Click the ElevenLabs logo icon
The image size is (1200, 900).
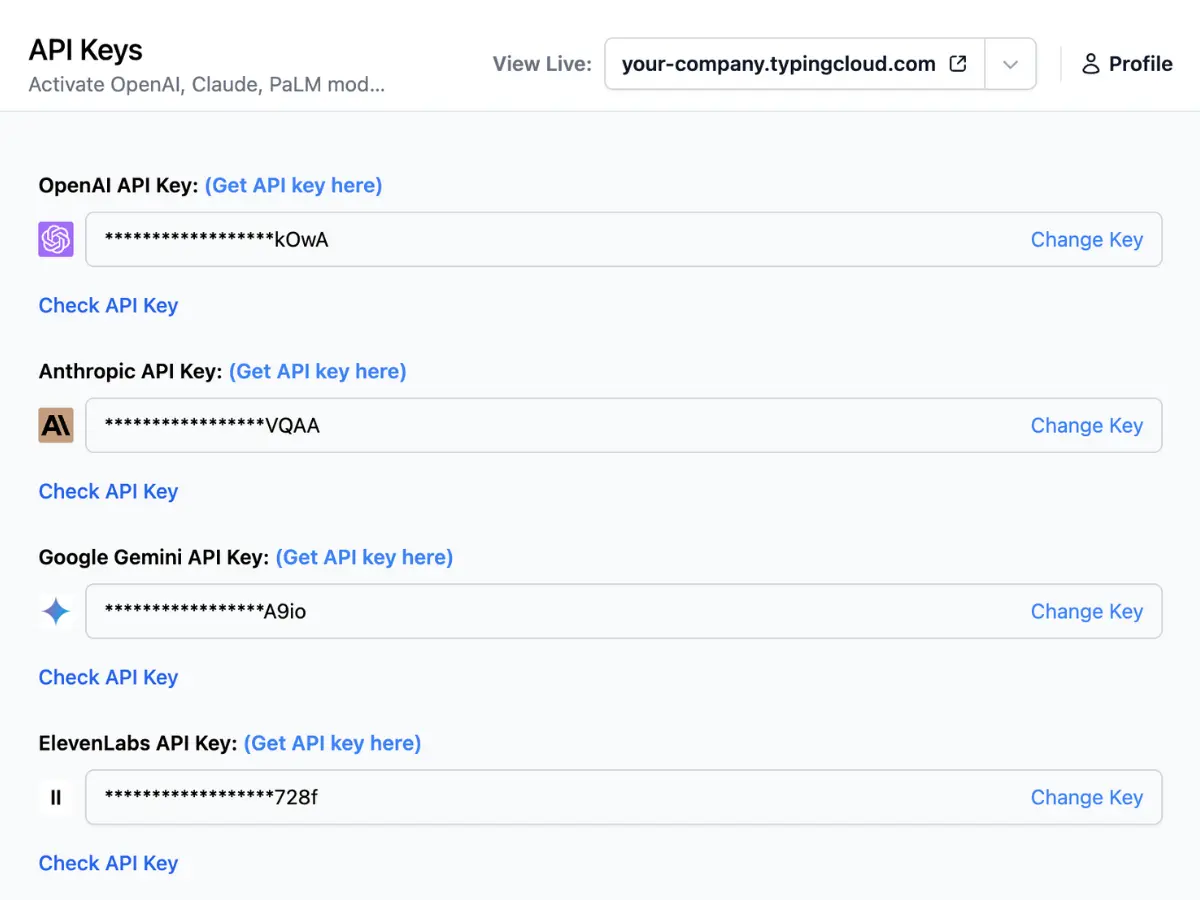[56, 797]
